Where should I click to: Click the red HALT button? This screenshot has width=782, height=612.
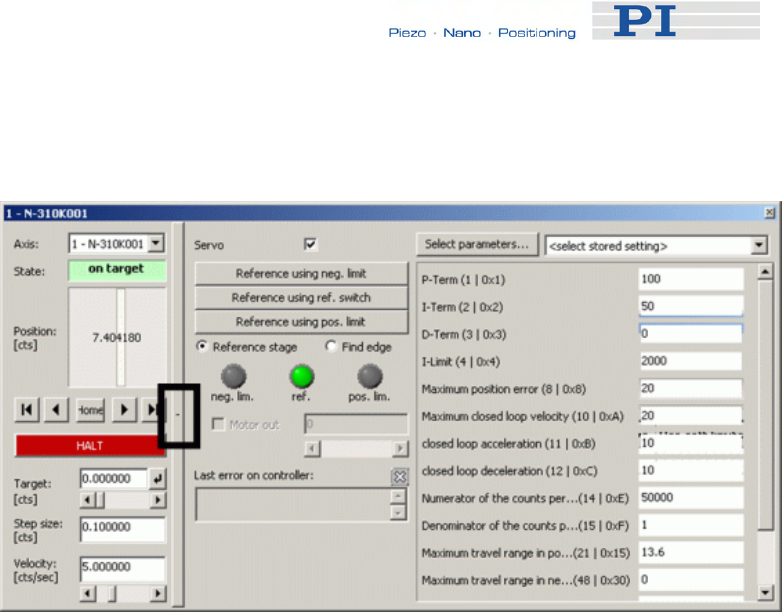click(x=90, y=445)
